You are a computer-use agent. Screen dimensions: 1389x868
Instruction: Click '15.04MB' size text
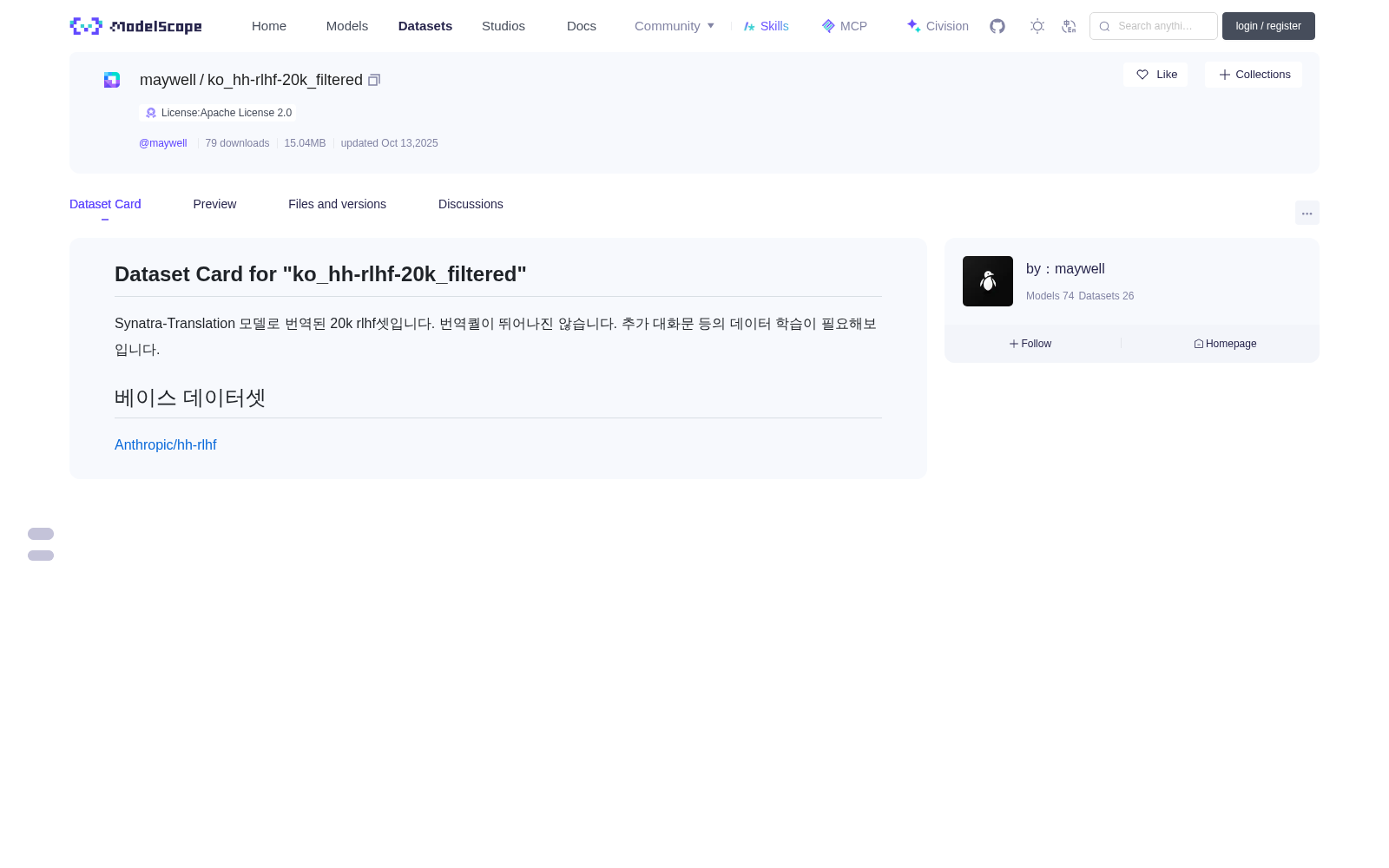point(305,143)
